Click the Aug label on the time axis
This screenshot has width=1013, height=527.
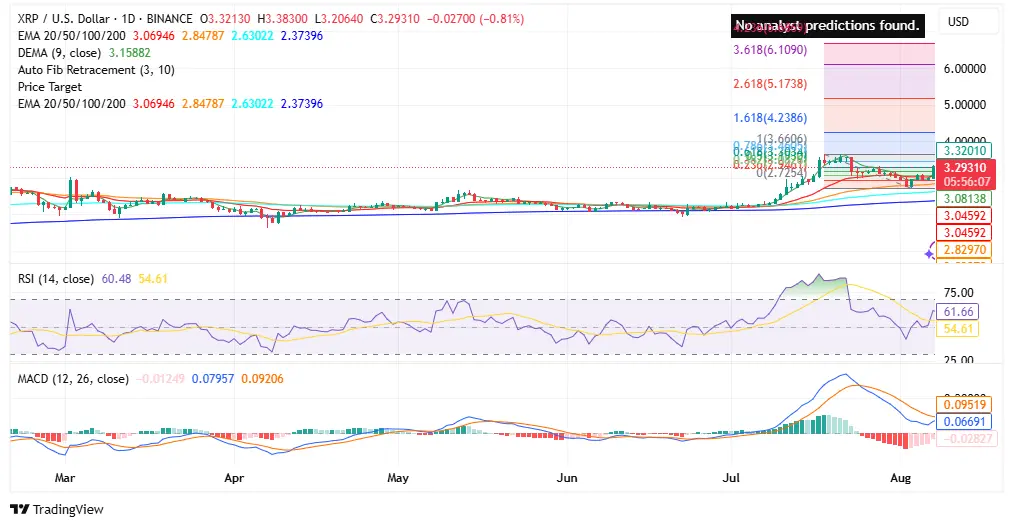[x=901, y=478]
